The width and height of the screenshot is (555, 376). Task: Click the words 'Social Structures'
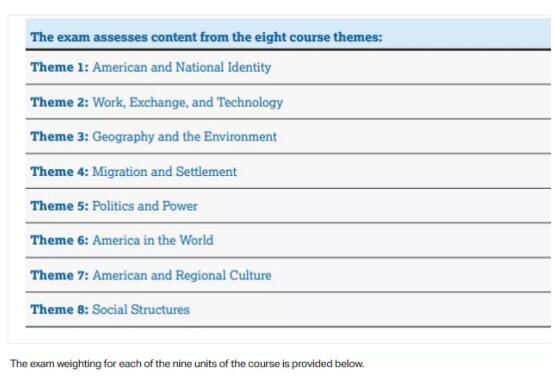point(141,309)
